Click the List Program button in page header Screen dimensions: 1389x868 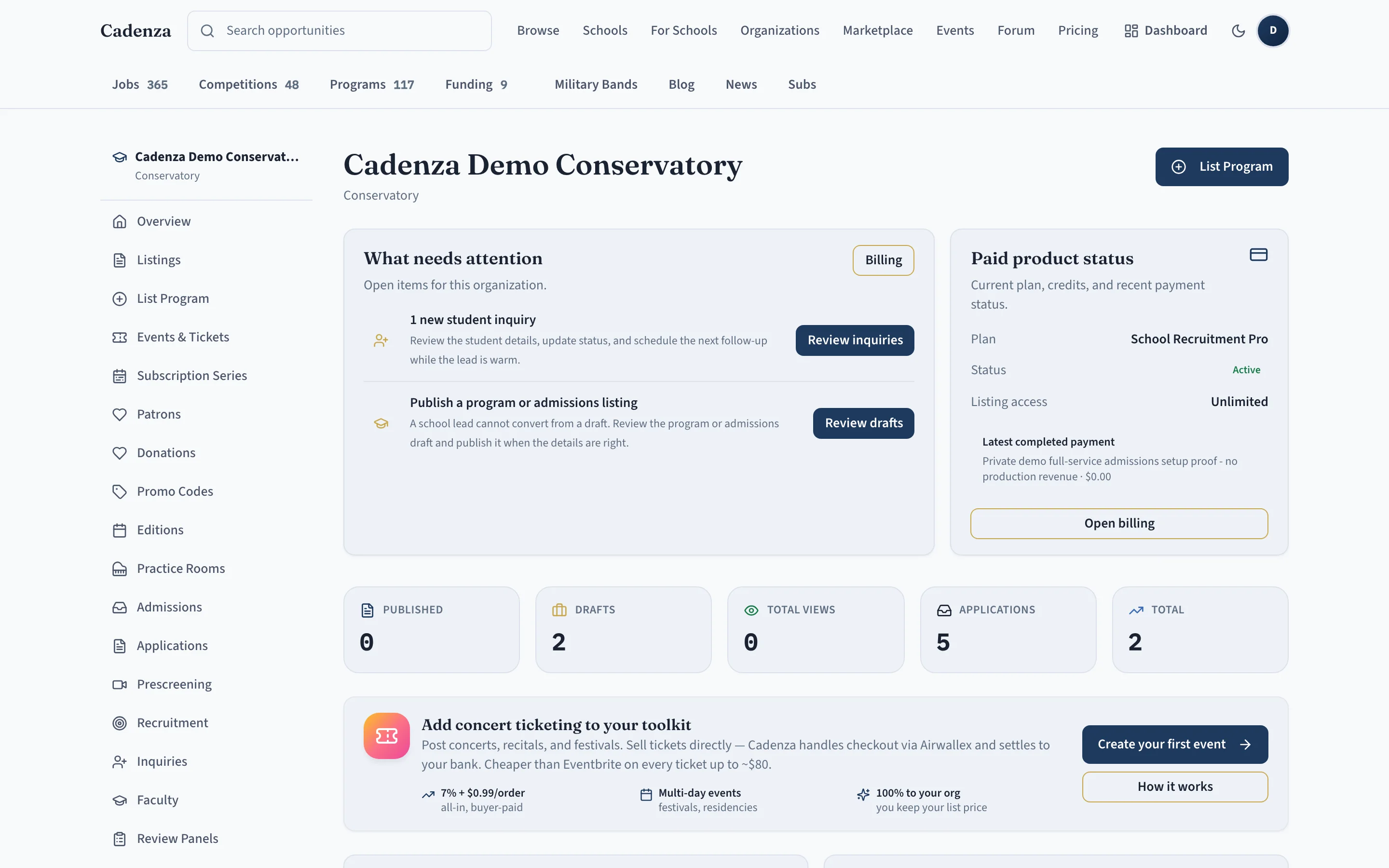(x=1221, y=166)
